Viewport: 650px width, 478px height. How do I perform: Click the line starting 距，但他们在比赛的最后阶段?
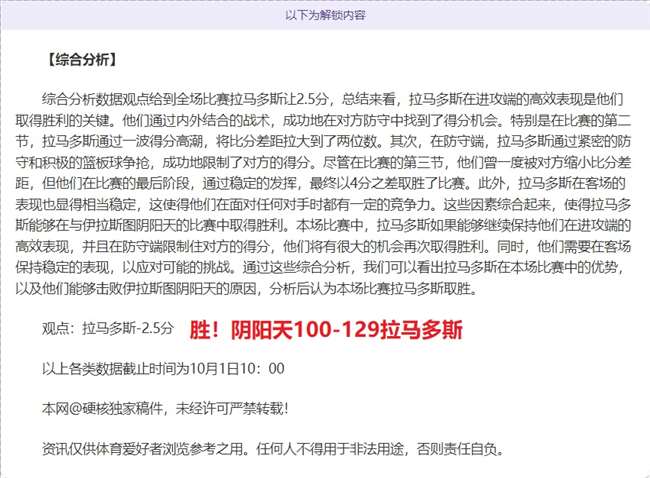pyautogui.click(x=320, y=183)
